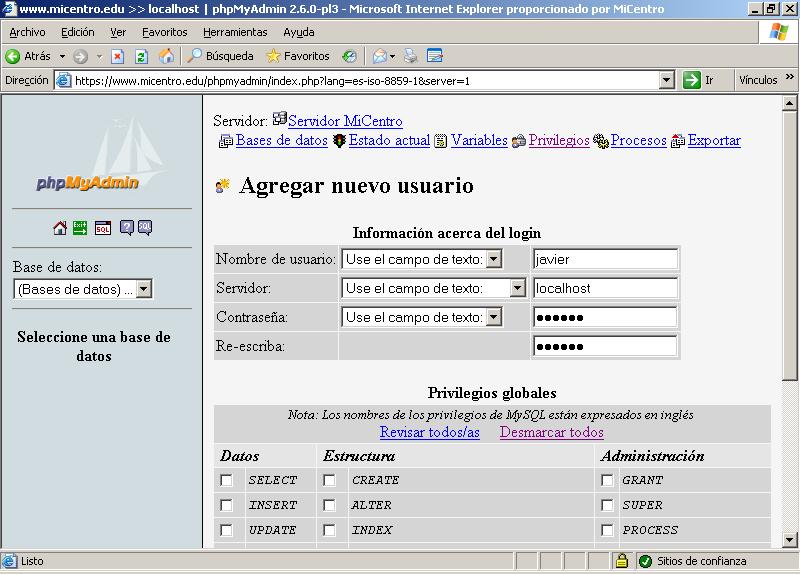Viewport: 800px width, 574px height.
Task: Click the green Exit logout icon in sidebar
Action: [80, 228]
